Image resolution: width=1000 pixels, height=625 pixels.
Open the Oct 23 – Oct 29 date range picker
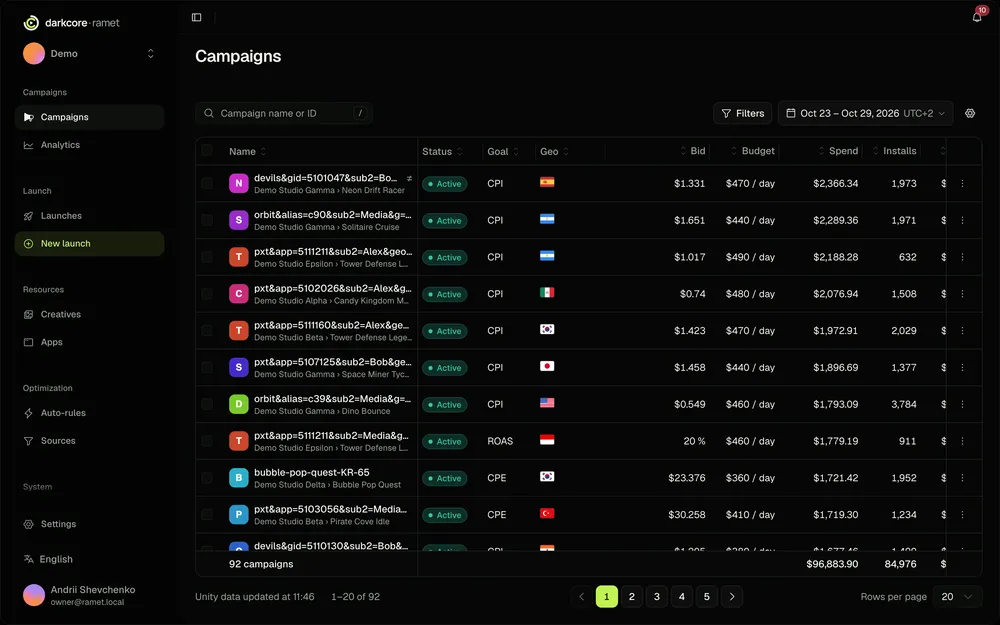point(865,113)
